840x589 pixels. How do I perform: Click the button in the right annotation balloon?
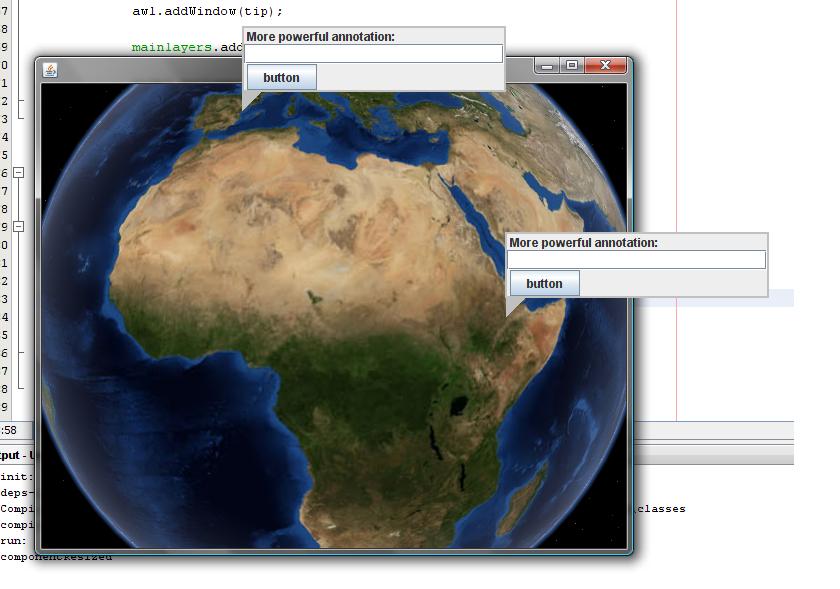point(544,284)
